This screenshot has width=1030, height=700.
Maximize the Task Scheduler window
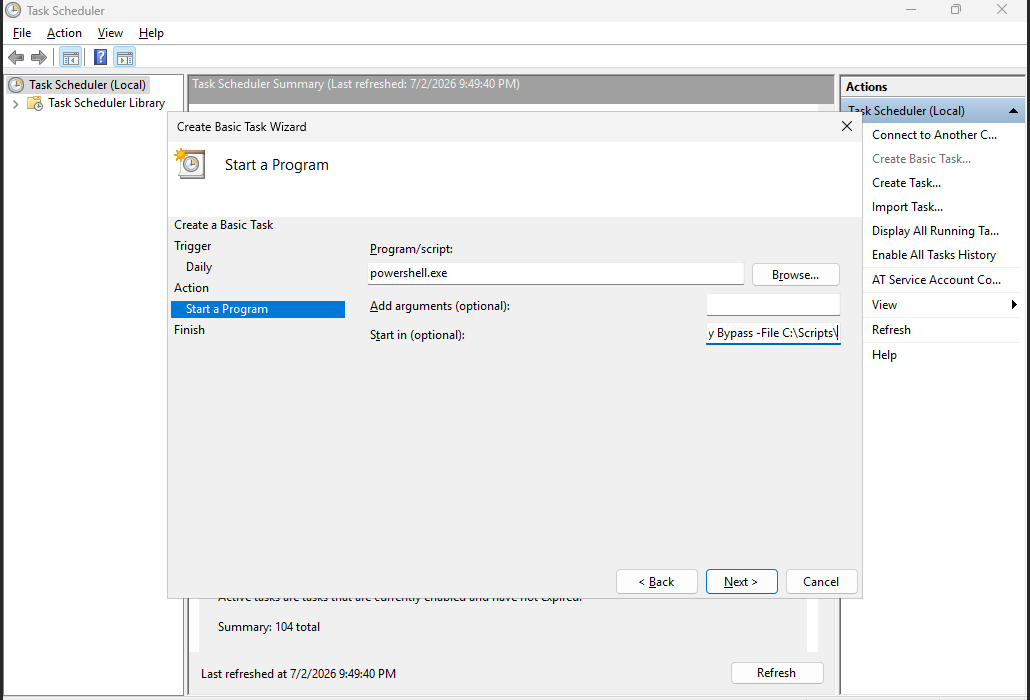tap(956, 10)
